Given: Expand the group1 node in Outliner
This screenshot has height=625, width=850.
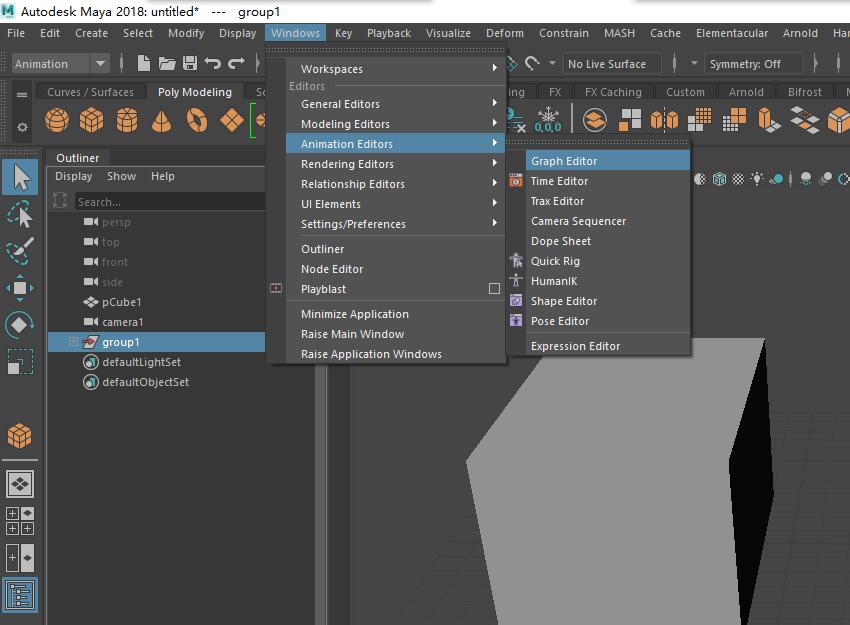Looking at the screenshot, I should pyautogui.click(x=73, y=342).
